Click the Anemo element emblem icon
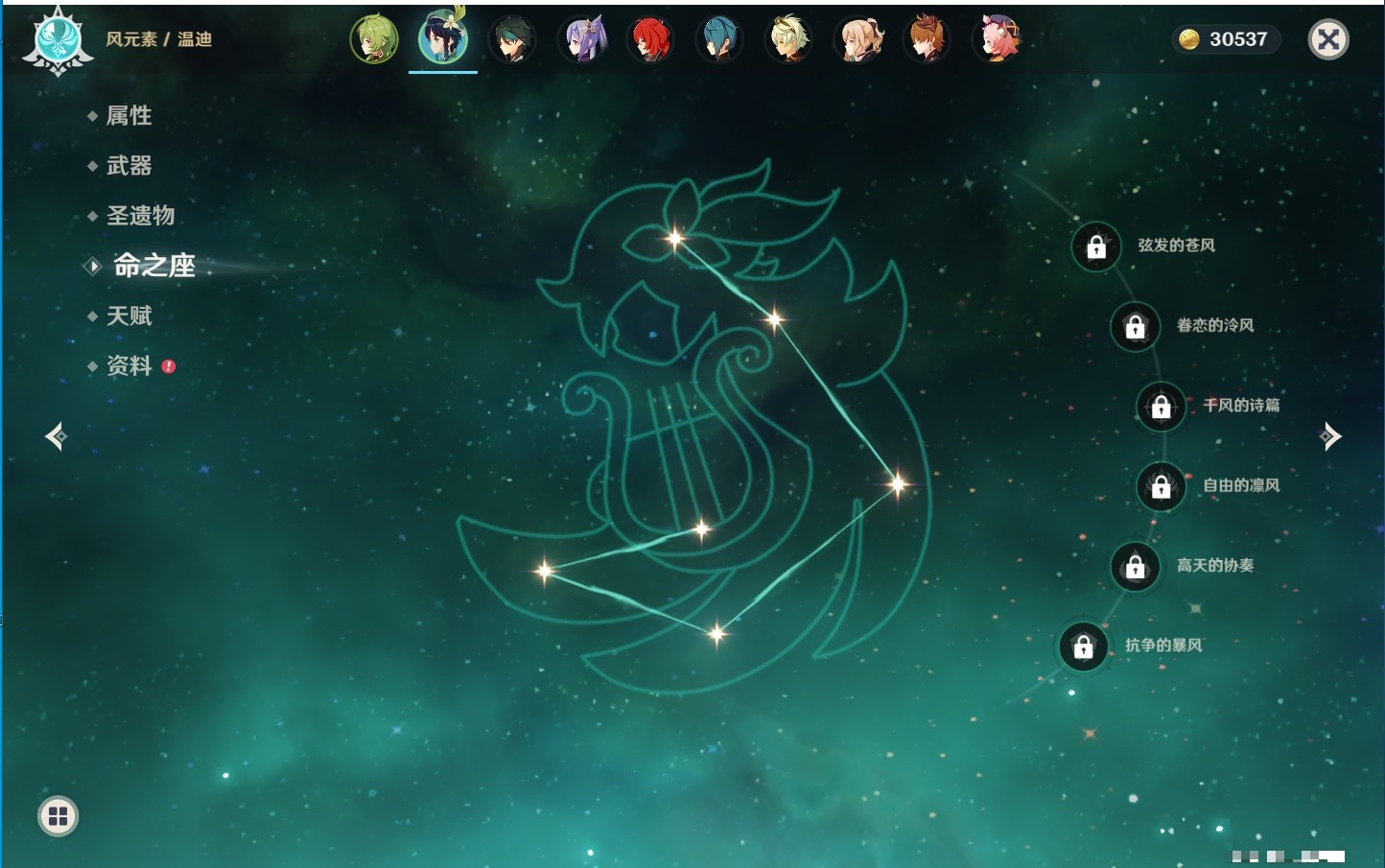 coord(58,40)
